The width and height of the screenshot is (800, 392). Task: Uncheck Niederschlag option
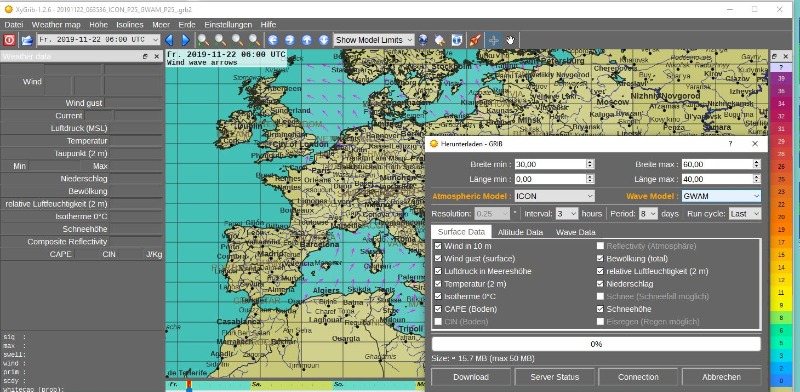point(601,284)
